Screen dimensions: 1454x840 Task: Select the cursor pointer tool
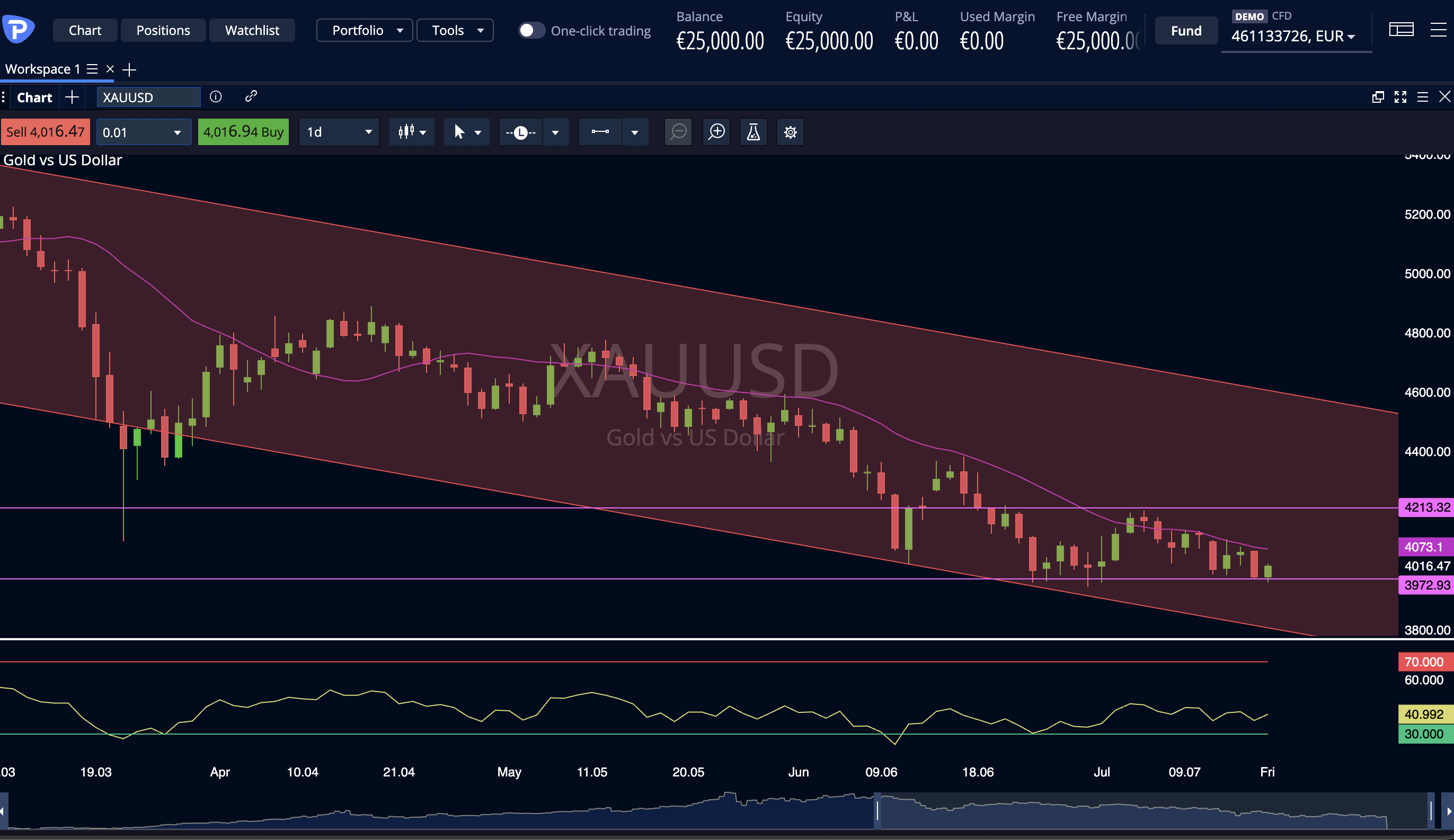point(459,132)
